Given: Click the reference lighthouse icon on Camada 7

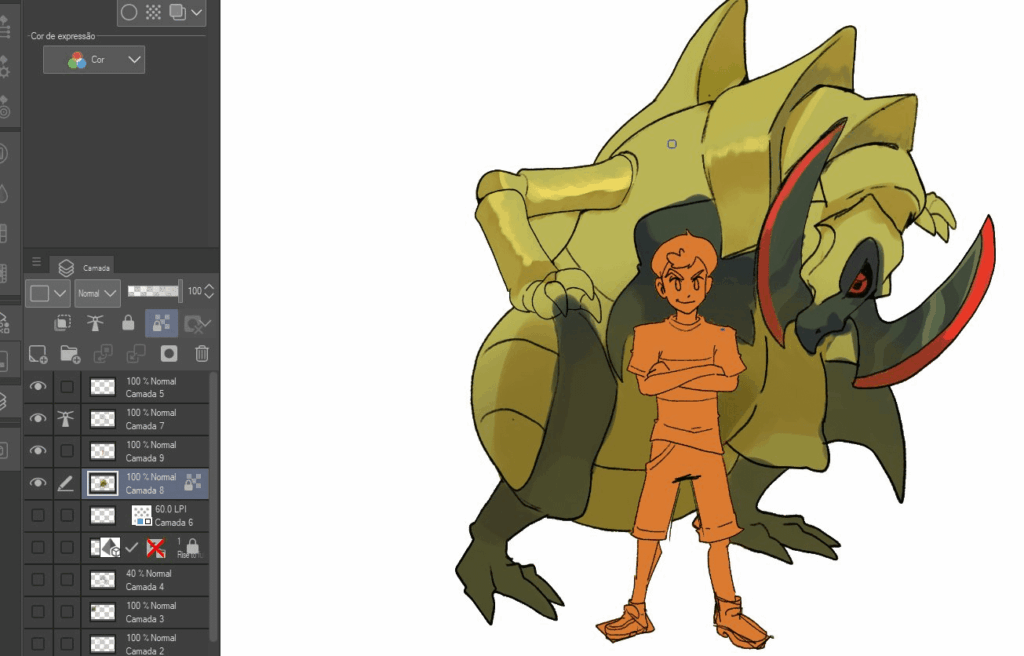Looking at the screenshot, I should point(65,418).
